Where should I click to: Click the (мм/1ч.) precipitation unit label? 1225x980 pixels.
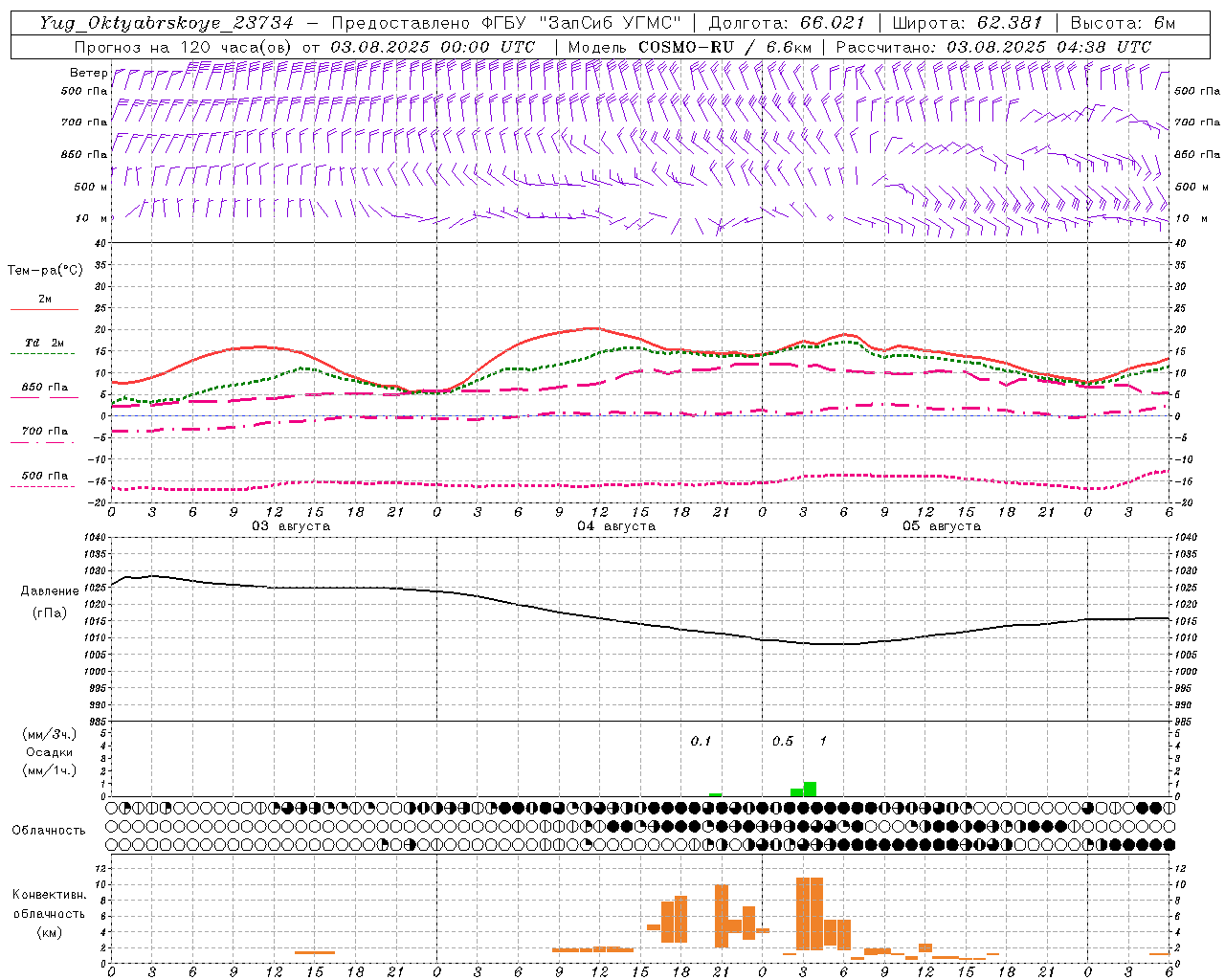(50, 770)
